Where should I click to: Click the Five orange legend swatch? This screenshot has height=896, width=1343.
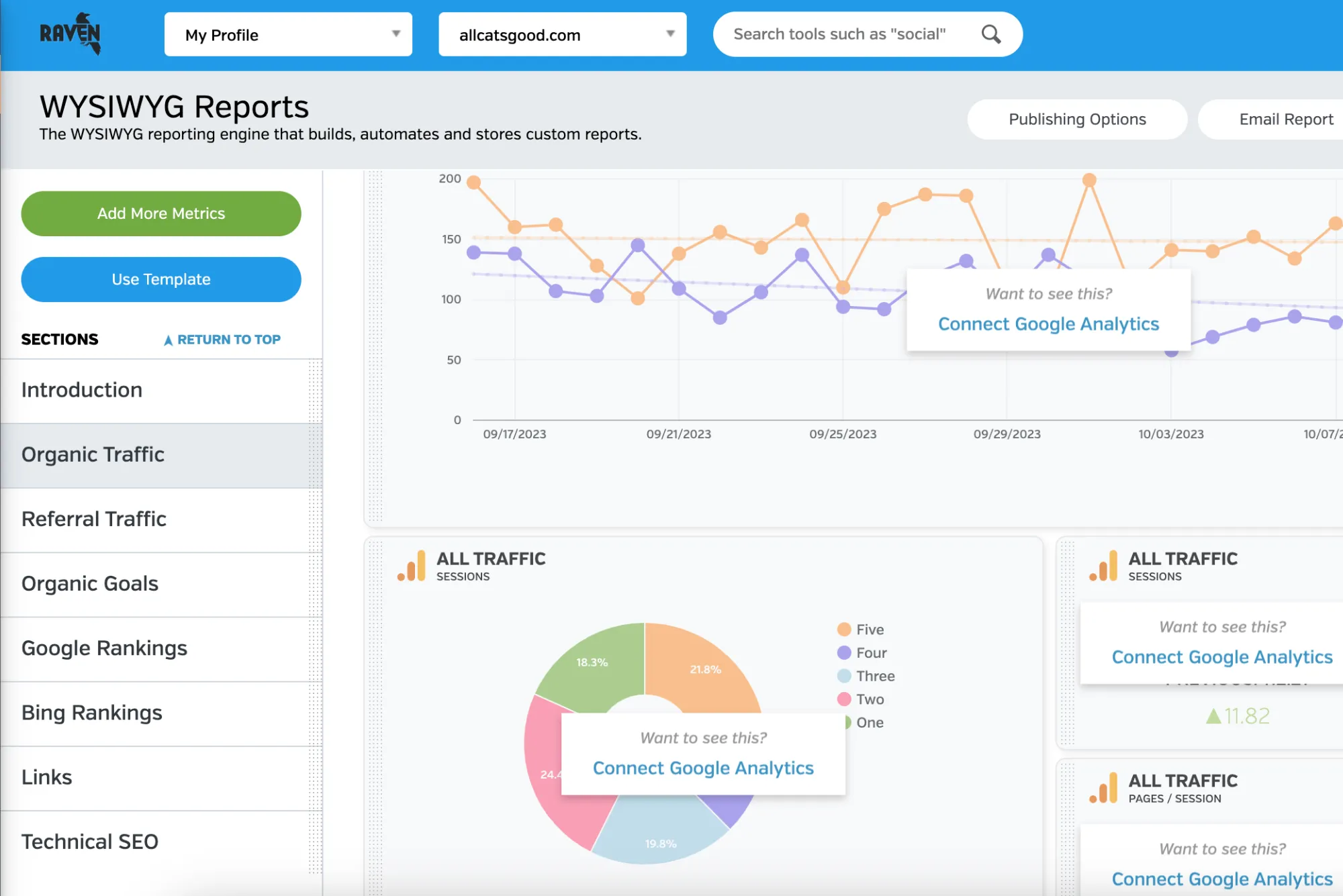[x=844, y=630]
